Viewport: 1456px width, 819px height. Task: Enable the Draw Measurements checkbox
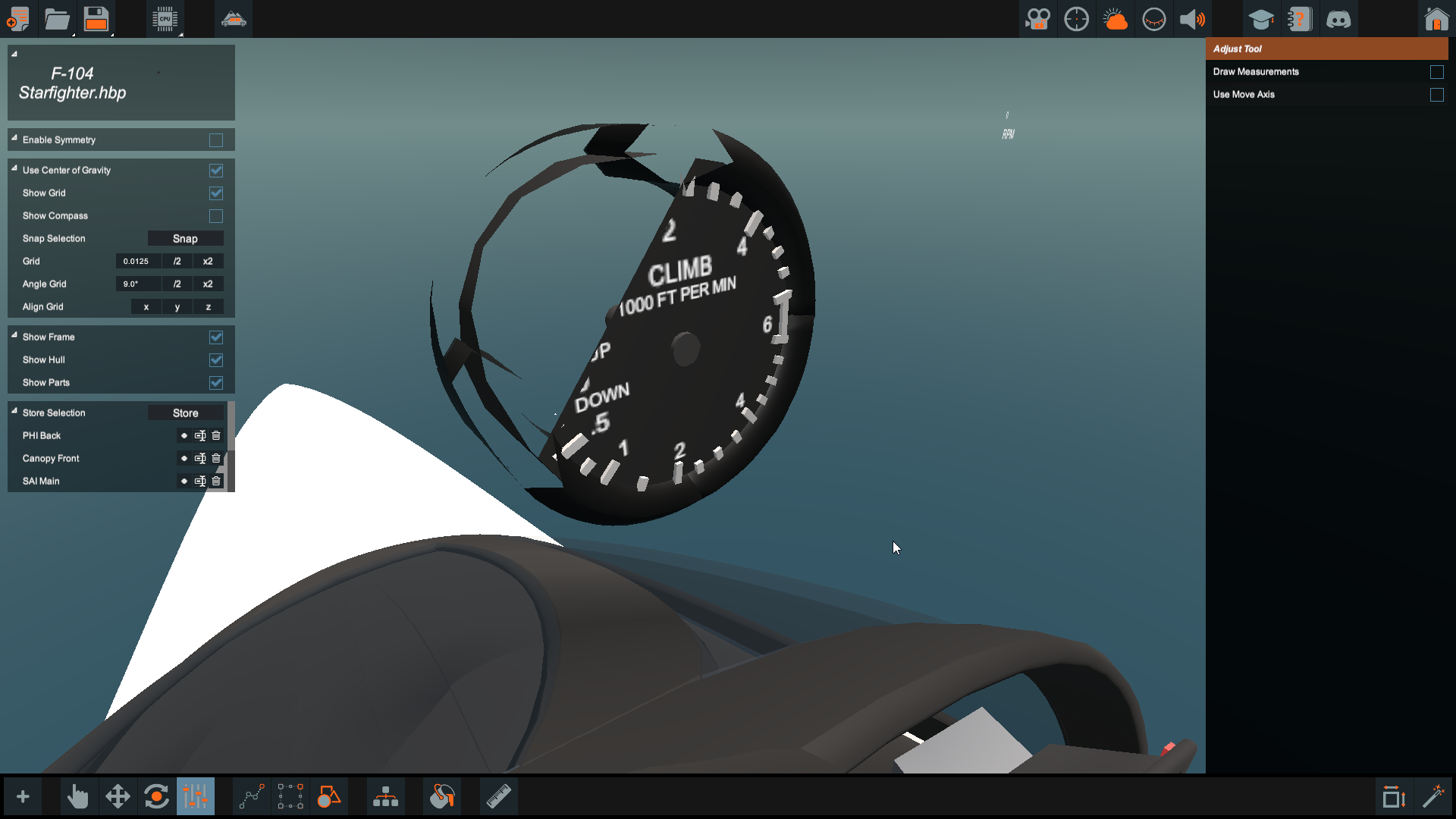pos(1436,72)
